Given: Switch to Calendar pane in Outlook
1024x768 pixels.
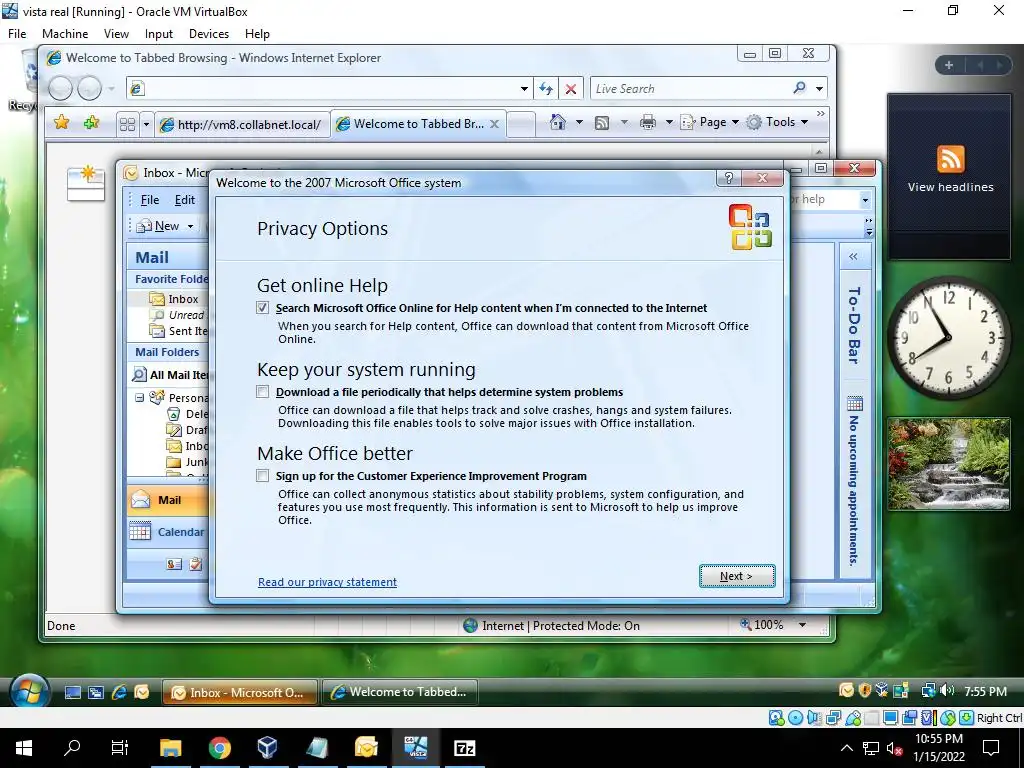Looking at the screenshot, I should pyautogui.click(x=168, y=532).
